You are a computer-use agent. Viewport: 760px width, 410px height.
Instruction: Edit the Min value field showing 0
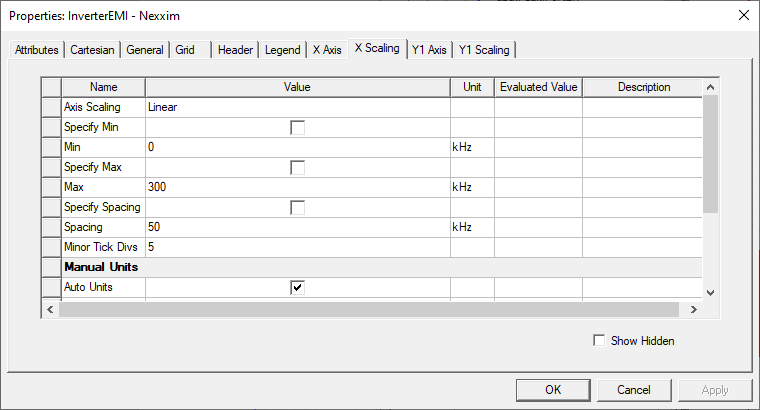[x=298, y=147]
